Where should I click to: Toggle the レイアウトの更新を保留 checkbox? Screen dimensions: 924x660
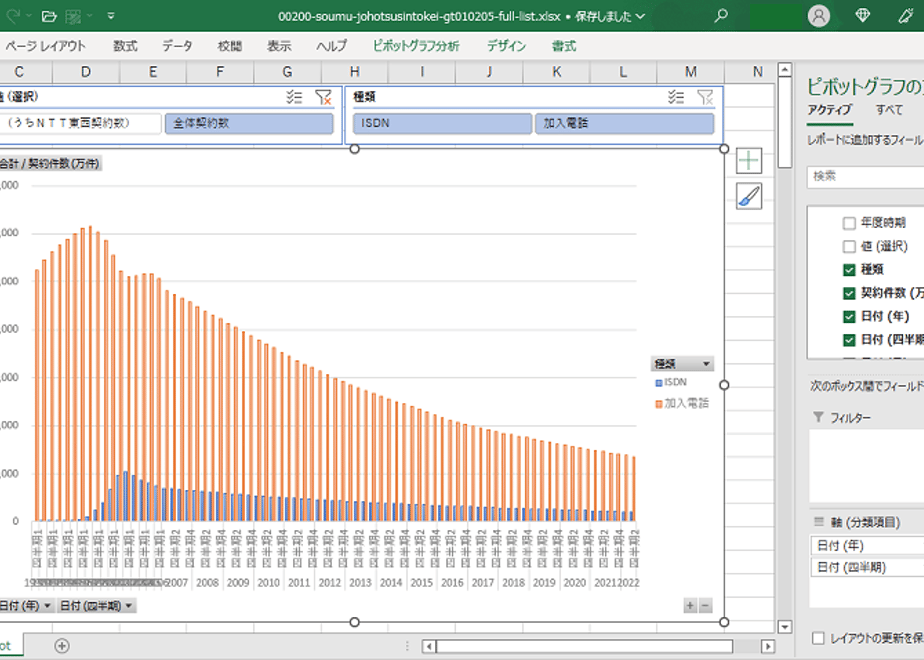(818, 638)
